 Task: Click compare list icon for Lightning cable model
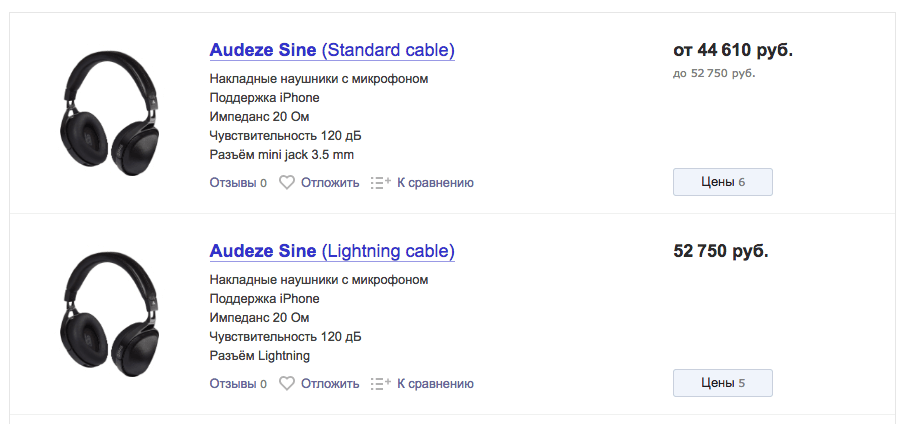coord(381,384)
